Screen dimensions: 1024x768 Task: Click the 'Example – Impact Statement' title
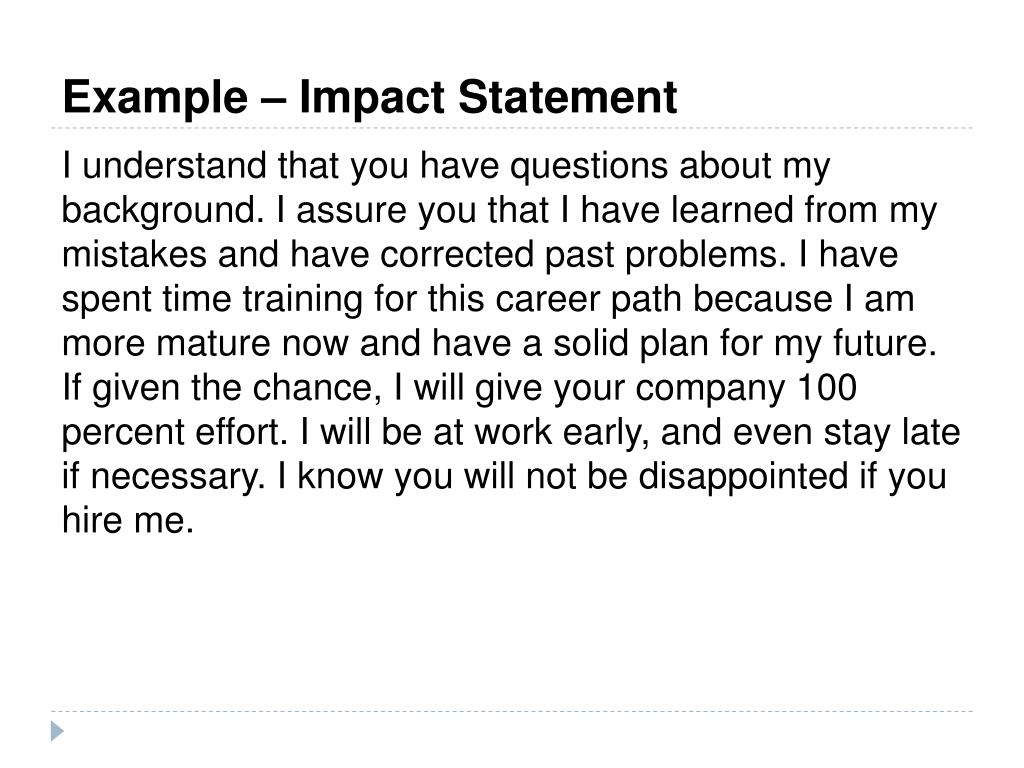(370, 98)
